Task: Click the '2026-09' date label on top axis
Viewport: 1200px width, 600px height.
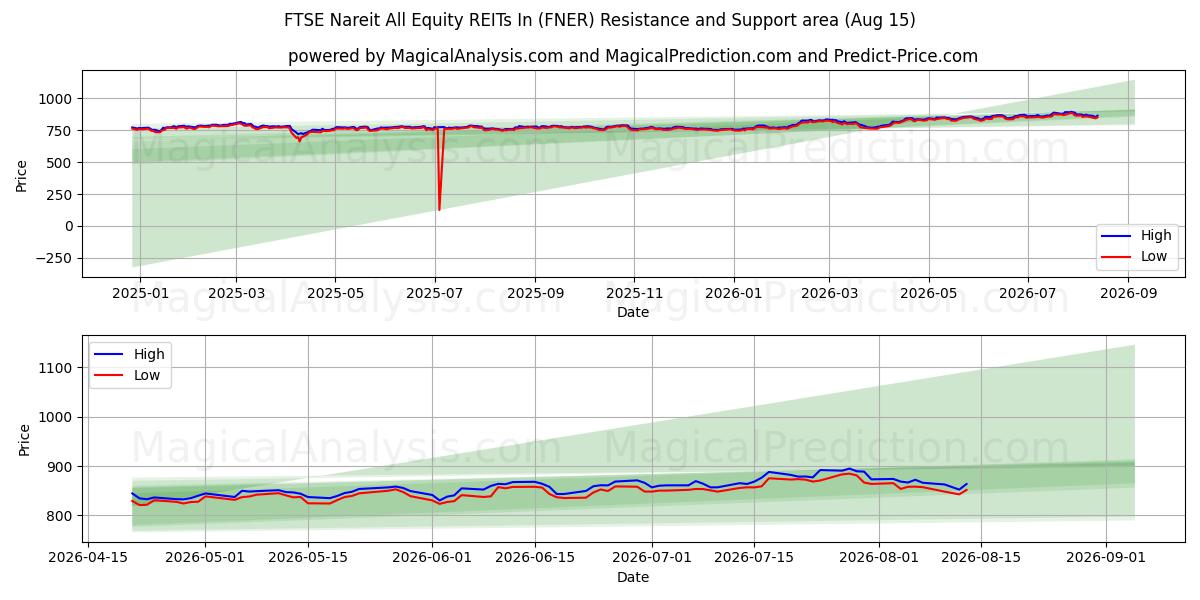Action: coord(1128,293)
